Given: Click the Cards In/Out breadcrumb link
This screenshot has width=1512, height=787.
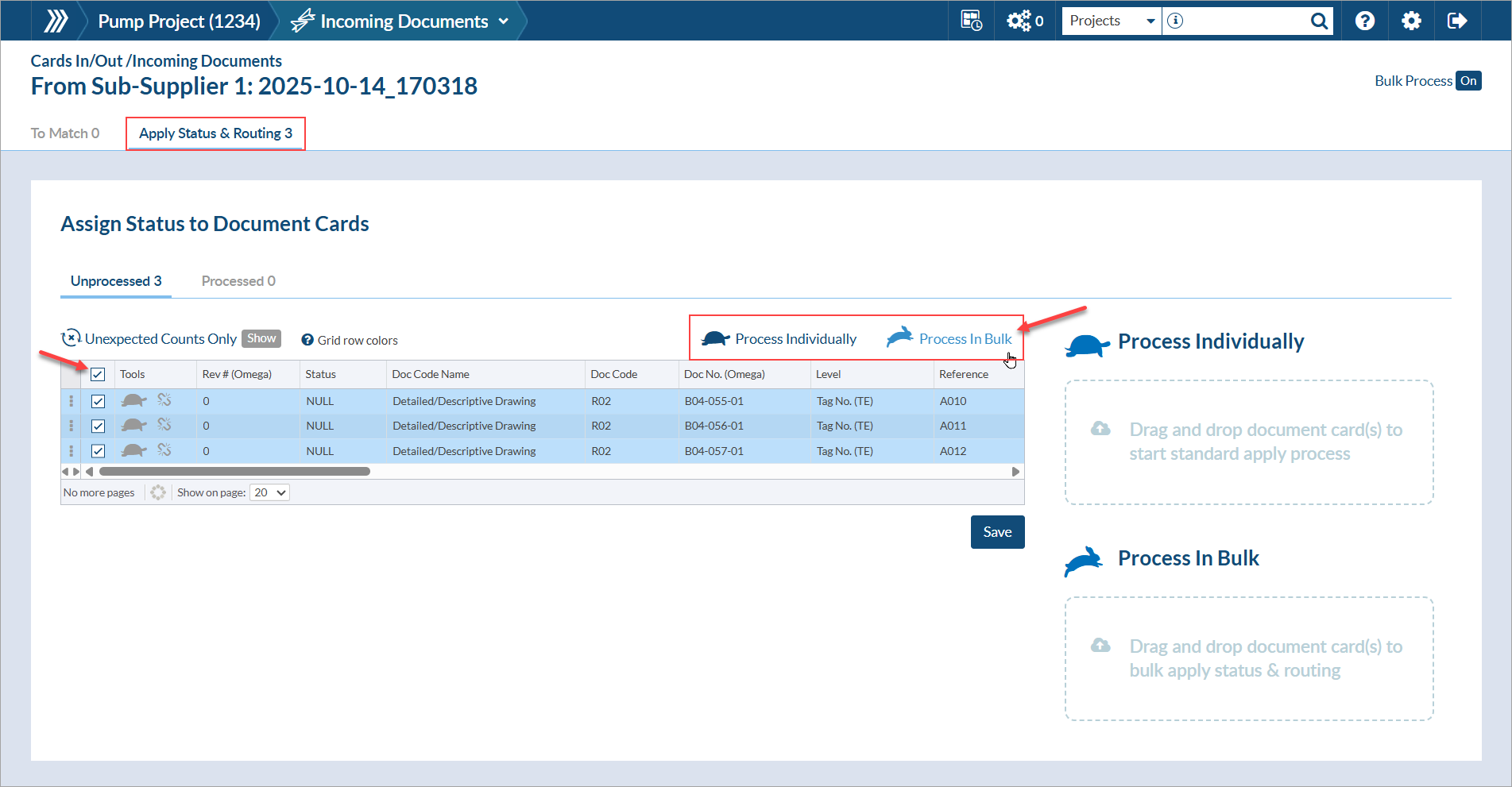Looking at the screenshot, I should (x=76, y=61).
